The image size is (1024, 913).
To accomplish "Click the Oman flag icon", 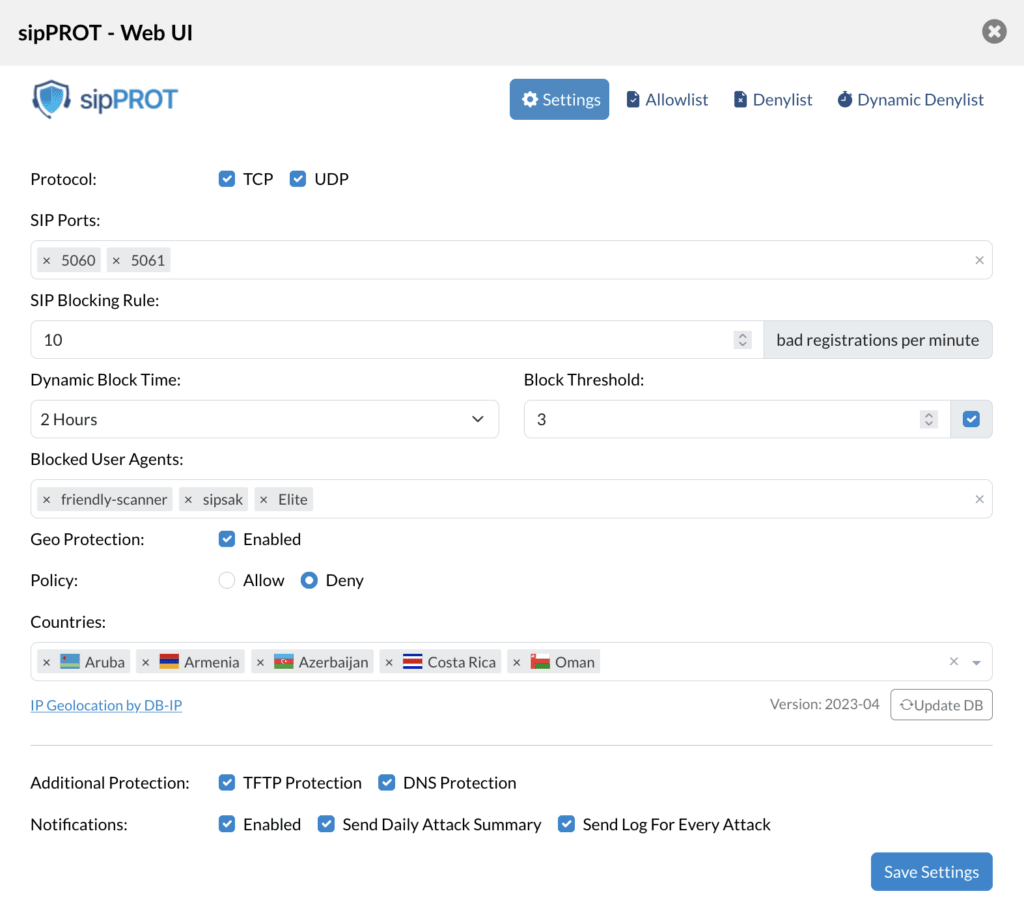I will (540, 662).
